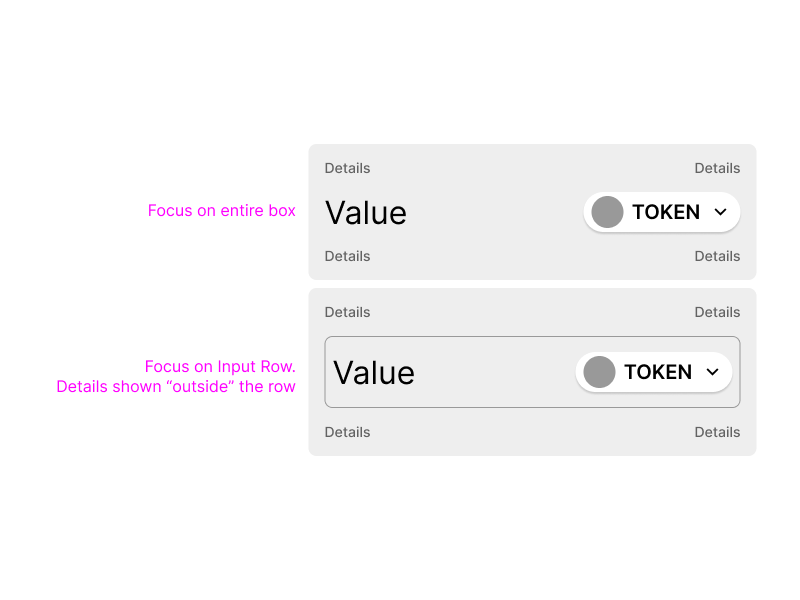Click the token badge in the focused input row
This screenshot has width=800, height=600.
pos(654,372)
